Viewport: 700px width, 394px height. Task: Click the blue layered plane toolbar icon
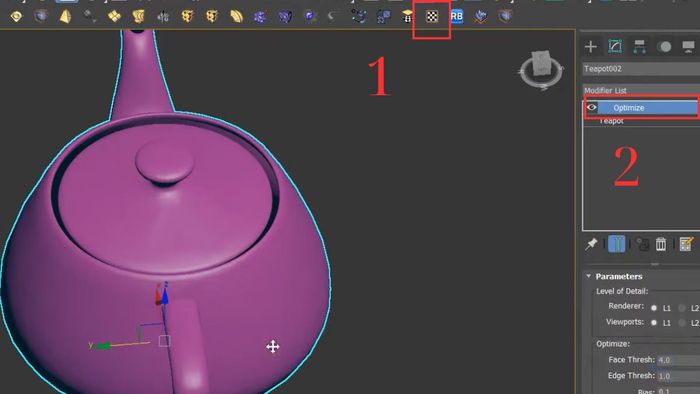point(481,17)
